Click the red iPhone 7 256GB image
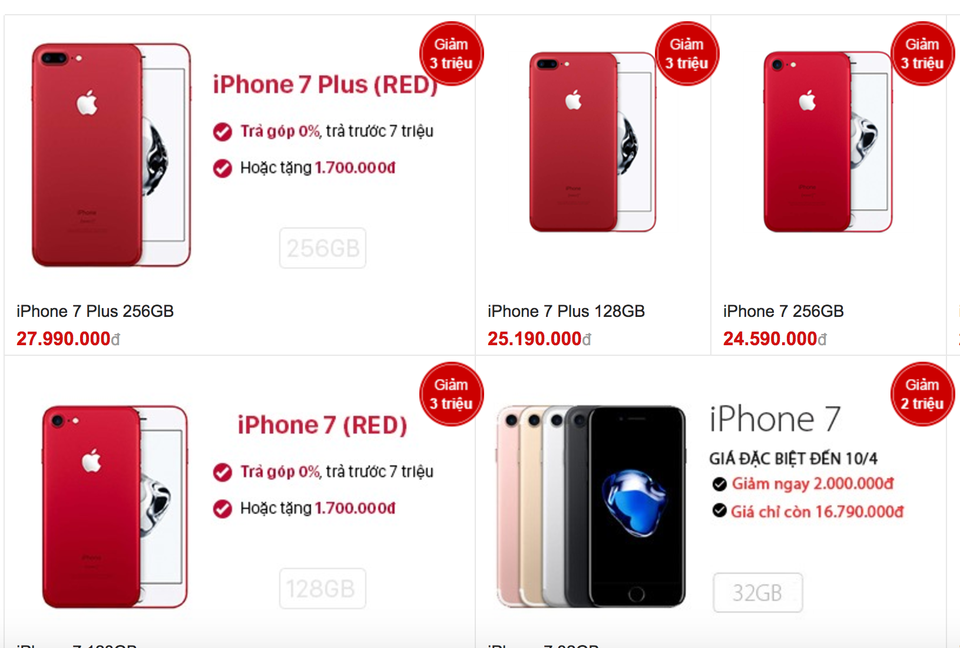This screenshot has height=648, width=960. 828,142
